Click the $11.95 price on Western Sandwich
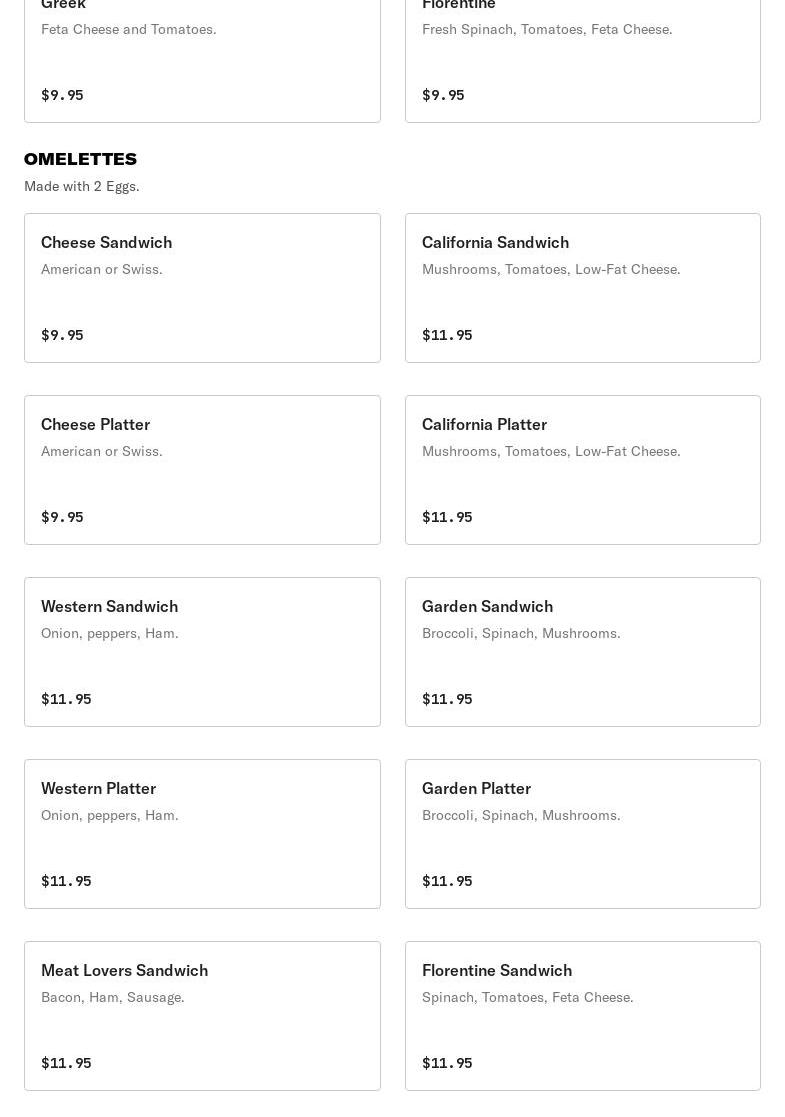The height and width of the screenshot is (1117, 785). tap(66, 699)
